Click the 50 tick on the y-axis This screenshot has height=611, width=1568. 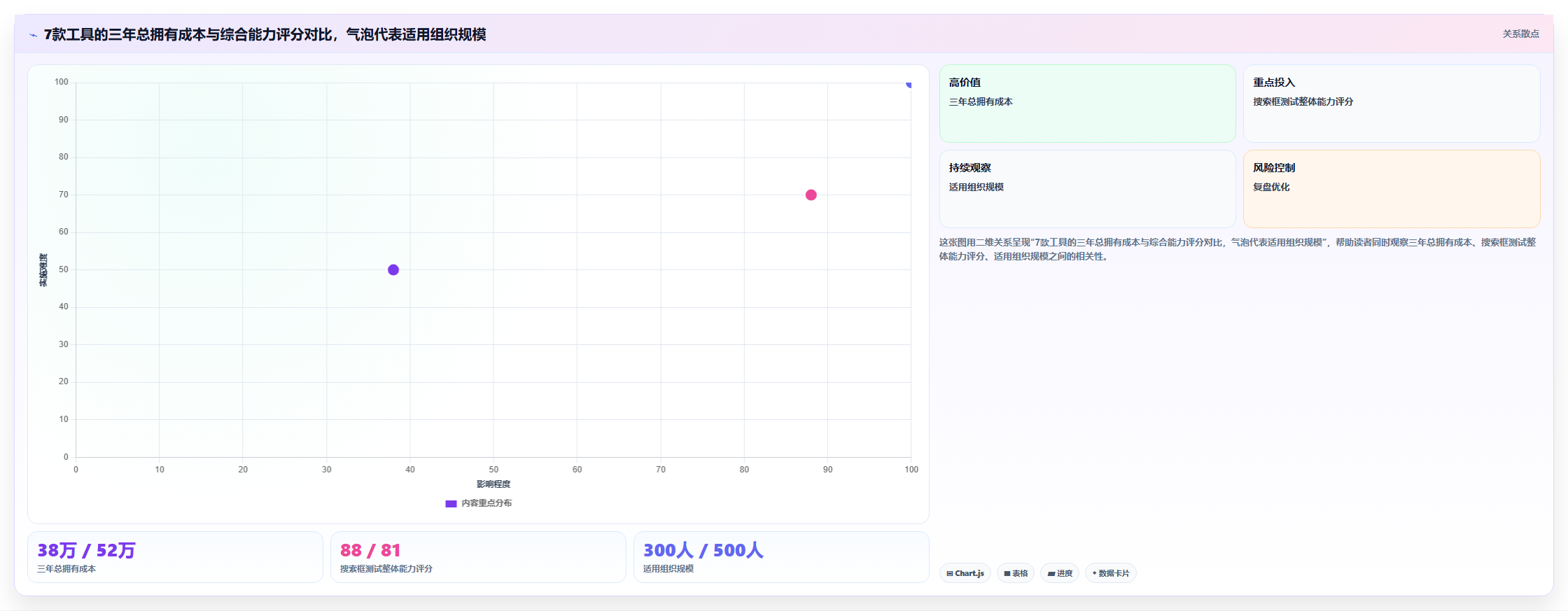click(x=64, y=269)
